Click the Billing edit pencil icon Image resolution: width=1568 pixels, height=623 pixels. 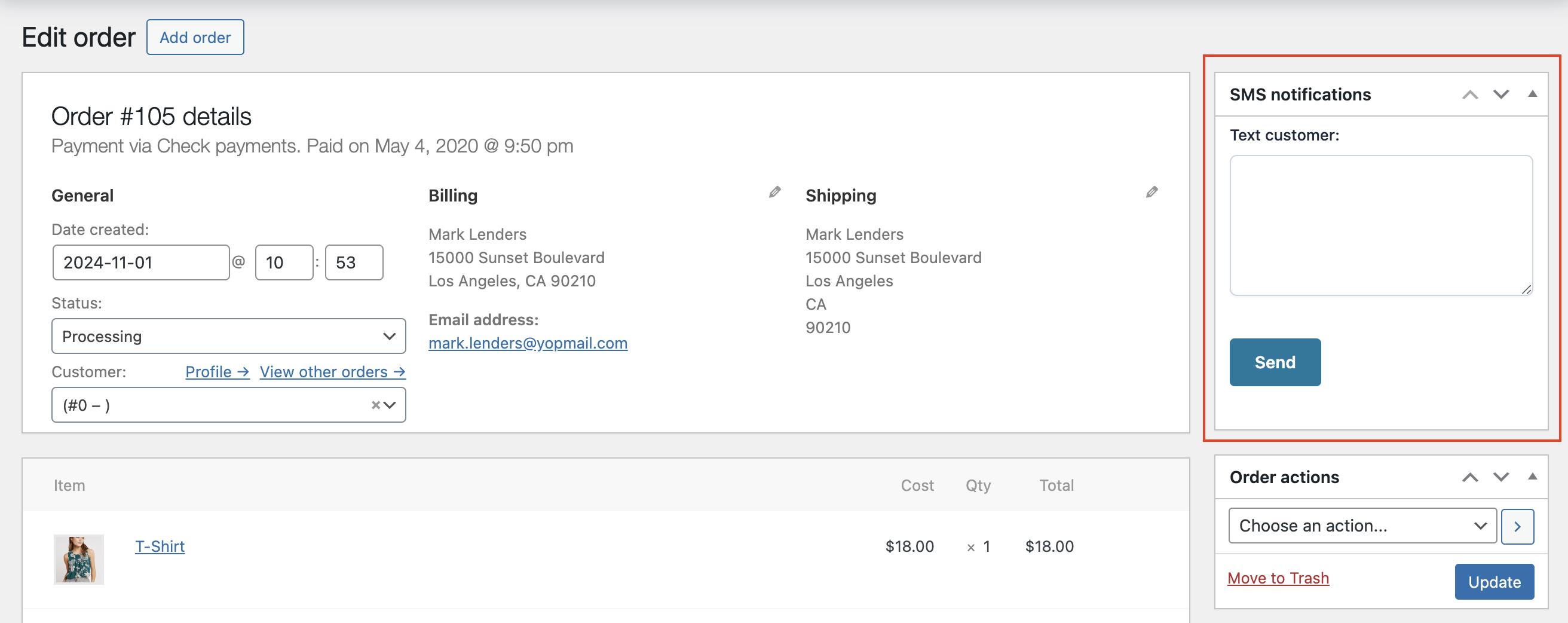[774, 193]
